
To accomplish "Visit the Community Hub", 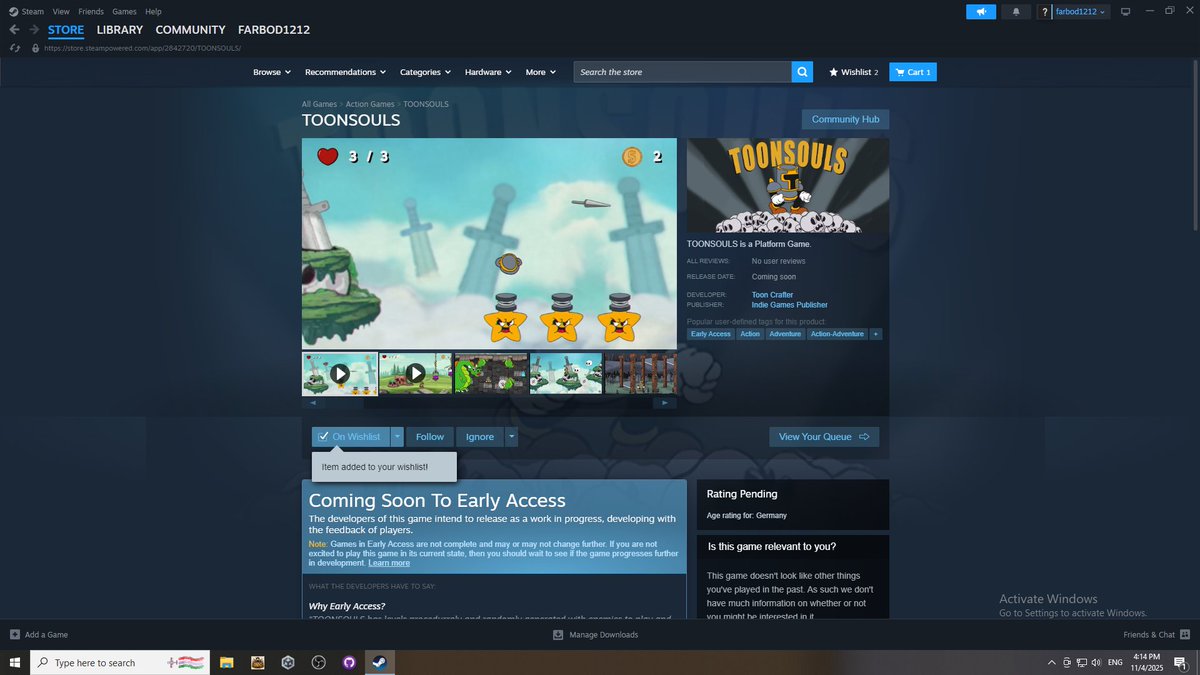I will pos(844,118).
